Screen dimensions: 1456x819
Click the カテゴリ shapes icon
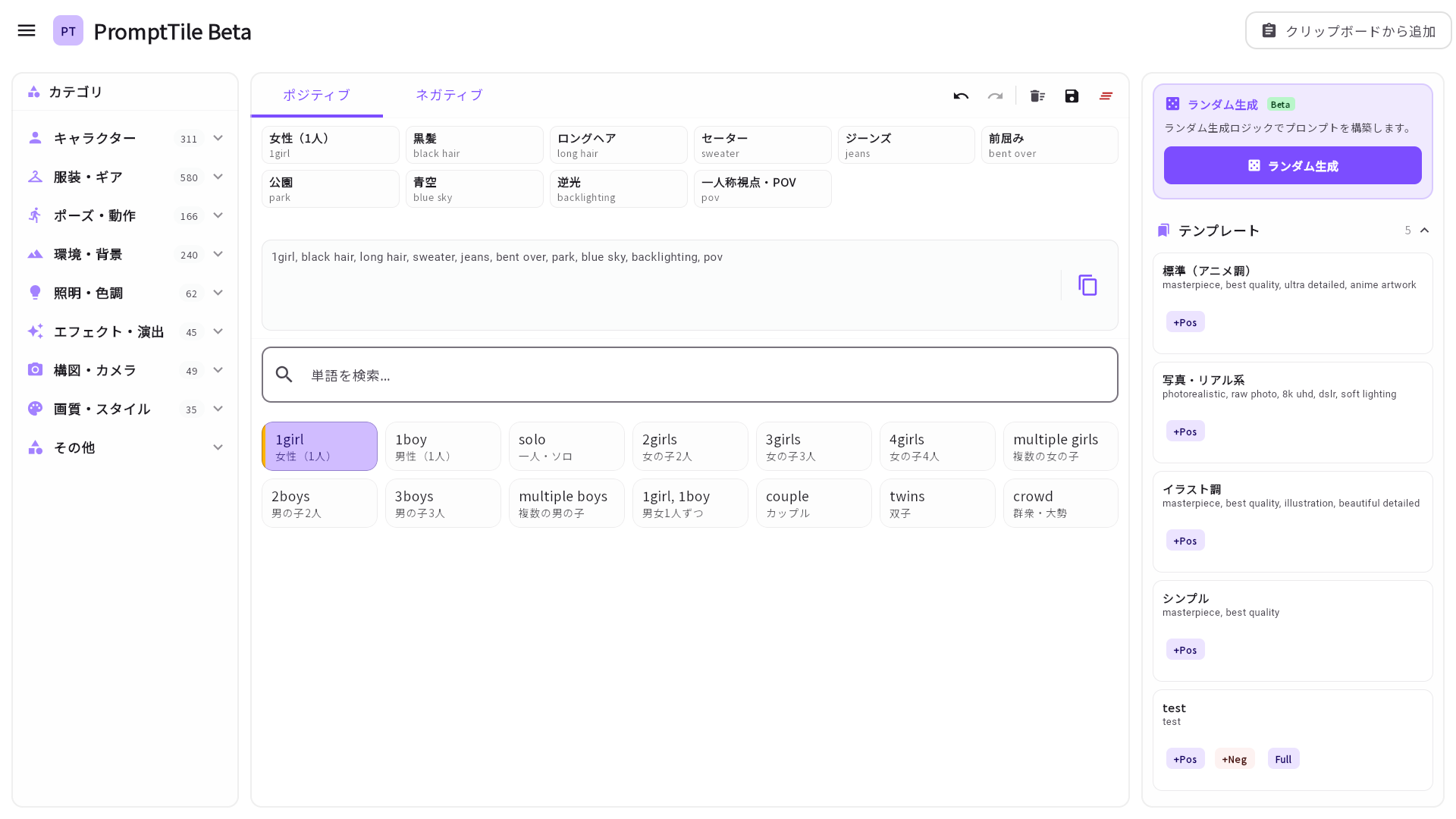pos(33,92)
